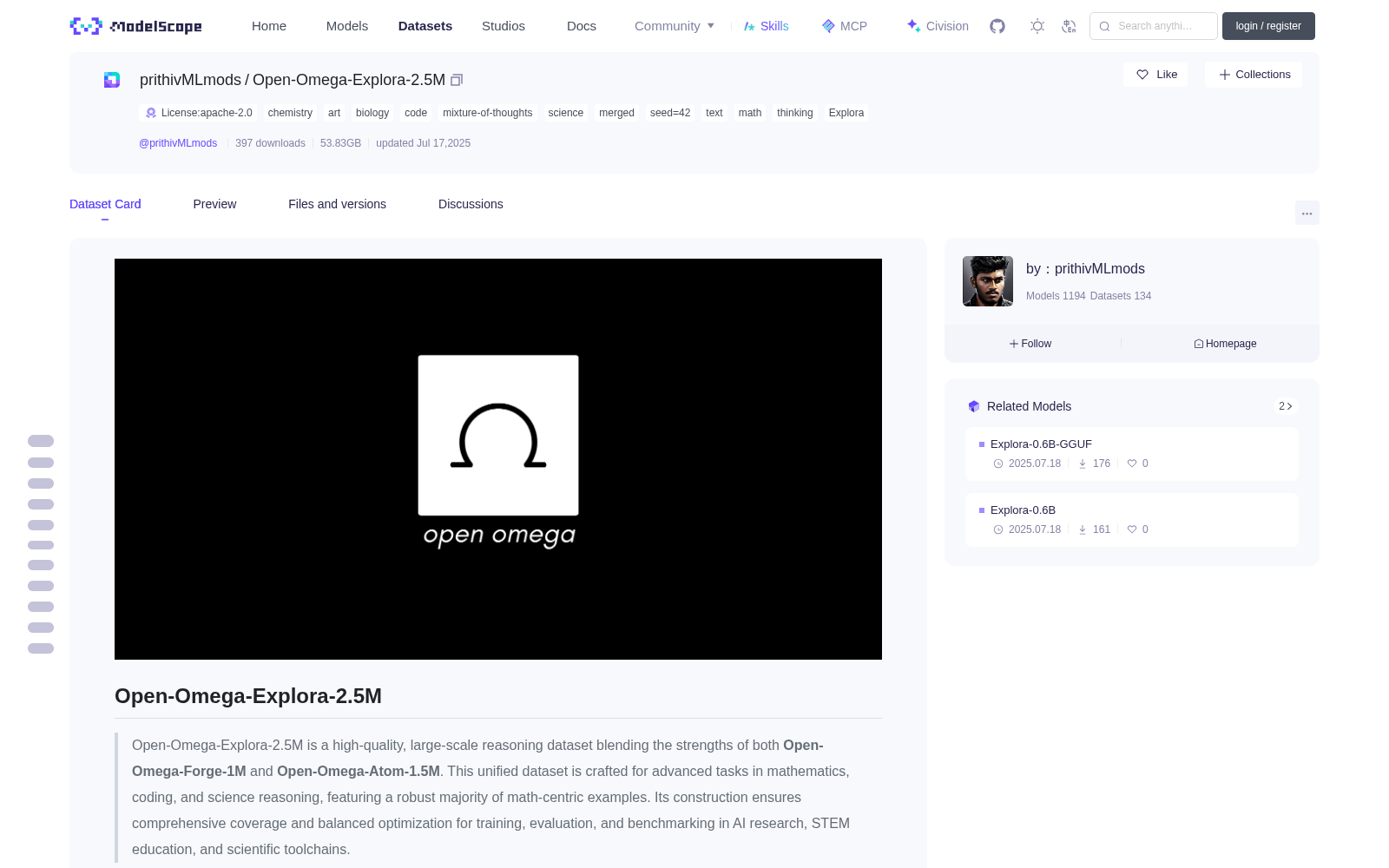Open the GitHub icon link
The image size is (1389, 868).
pyautogui.click(x=997, y=26)
